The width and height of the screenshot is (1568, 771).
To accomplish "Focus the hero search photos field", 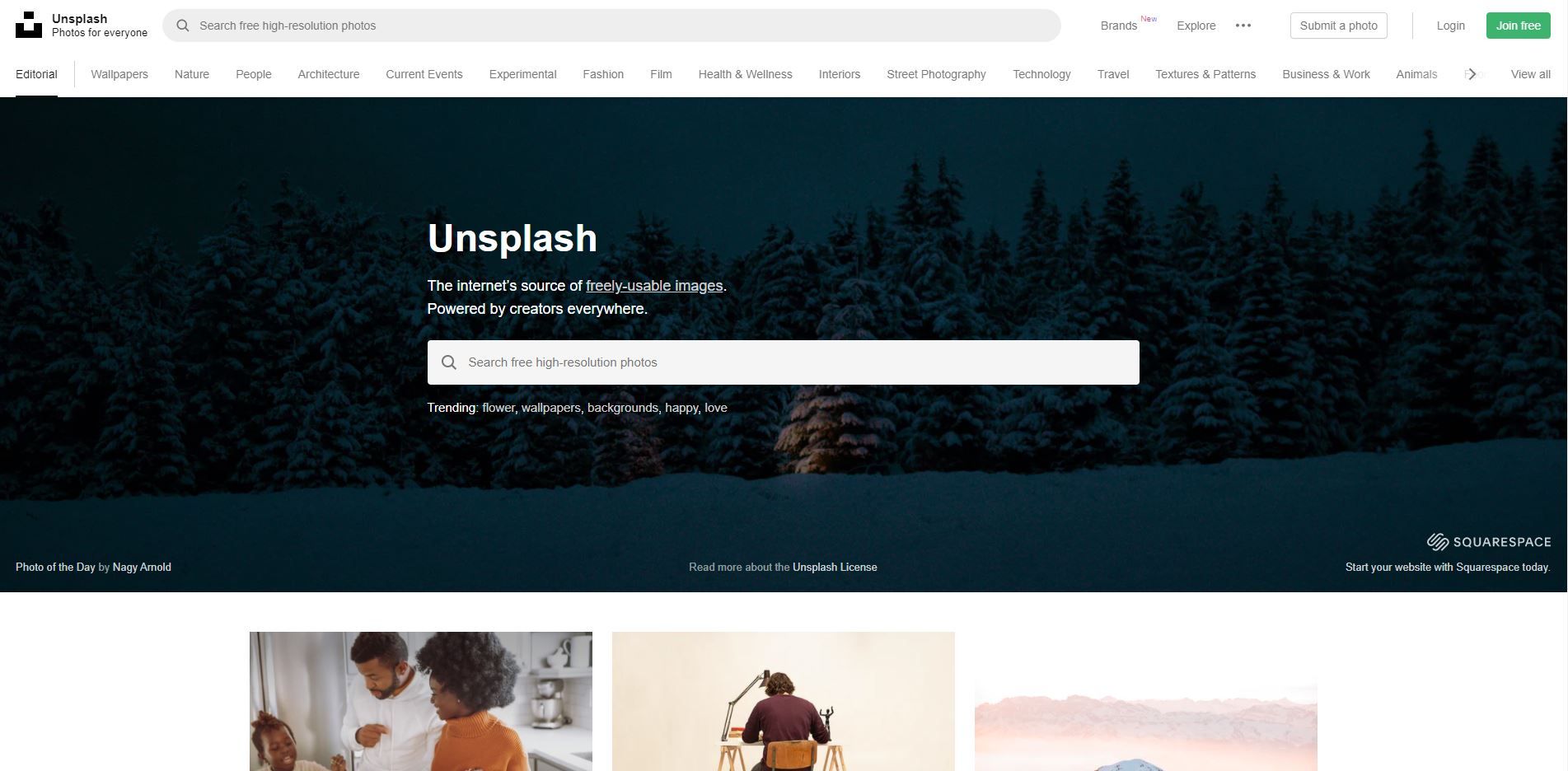I will 784,362.
